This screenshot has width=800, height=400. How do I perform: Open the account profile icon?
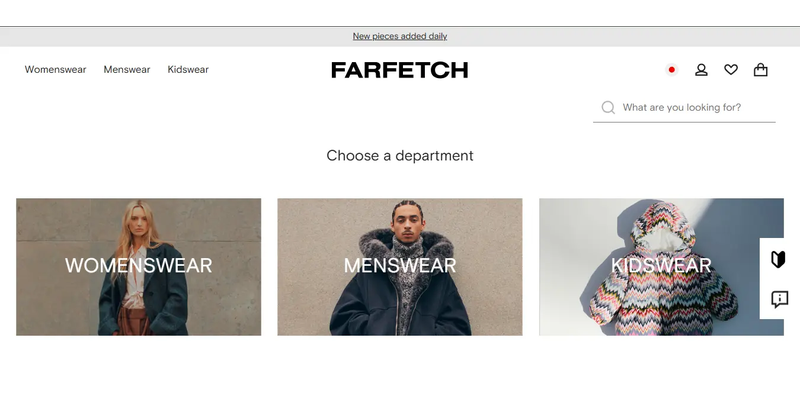tap(701, 70)
